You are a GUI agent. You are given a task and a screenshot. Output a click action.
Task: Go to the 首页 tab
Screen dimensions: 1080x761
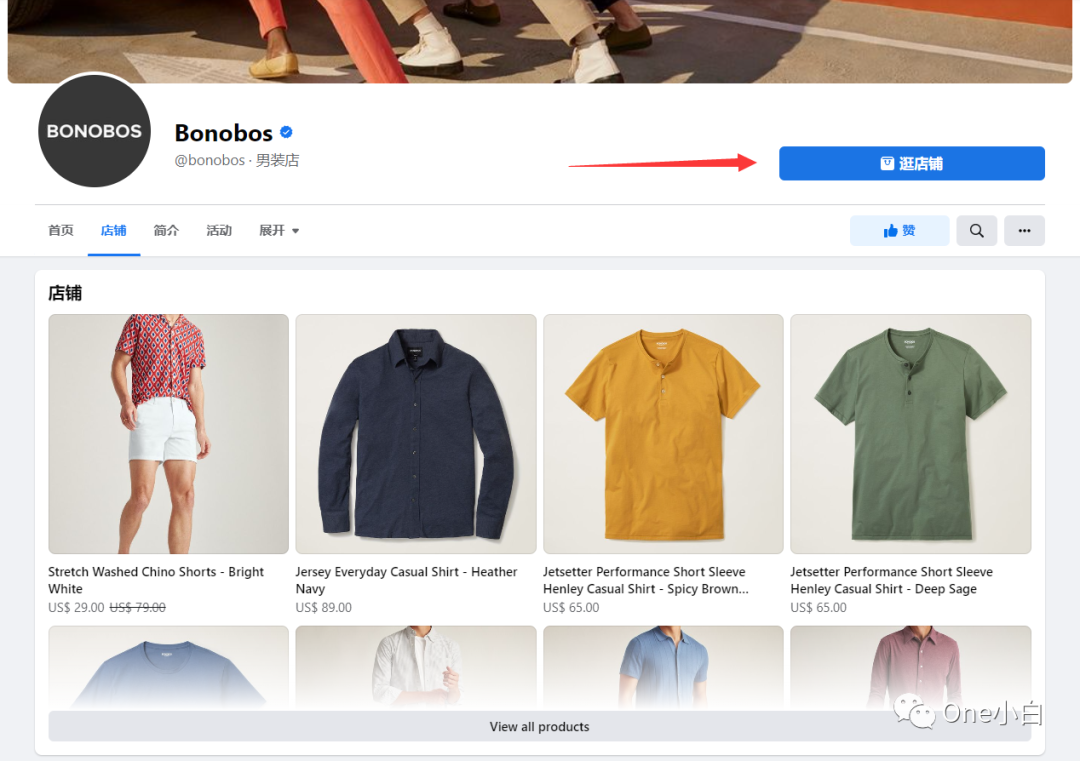(x=61, y=231)
